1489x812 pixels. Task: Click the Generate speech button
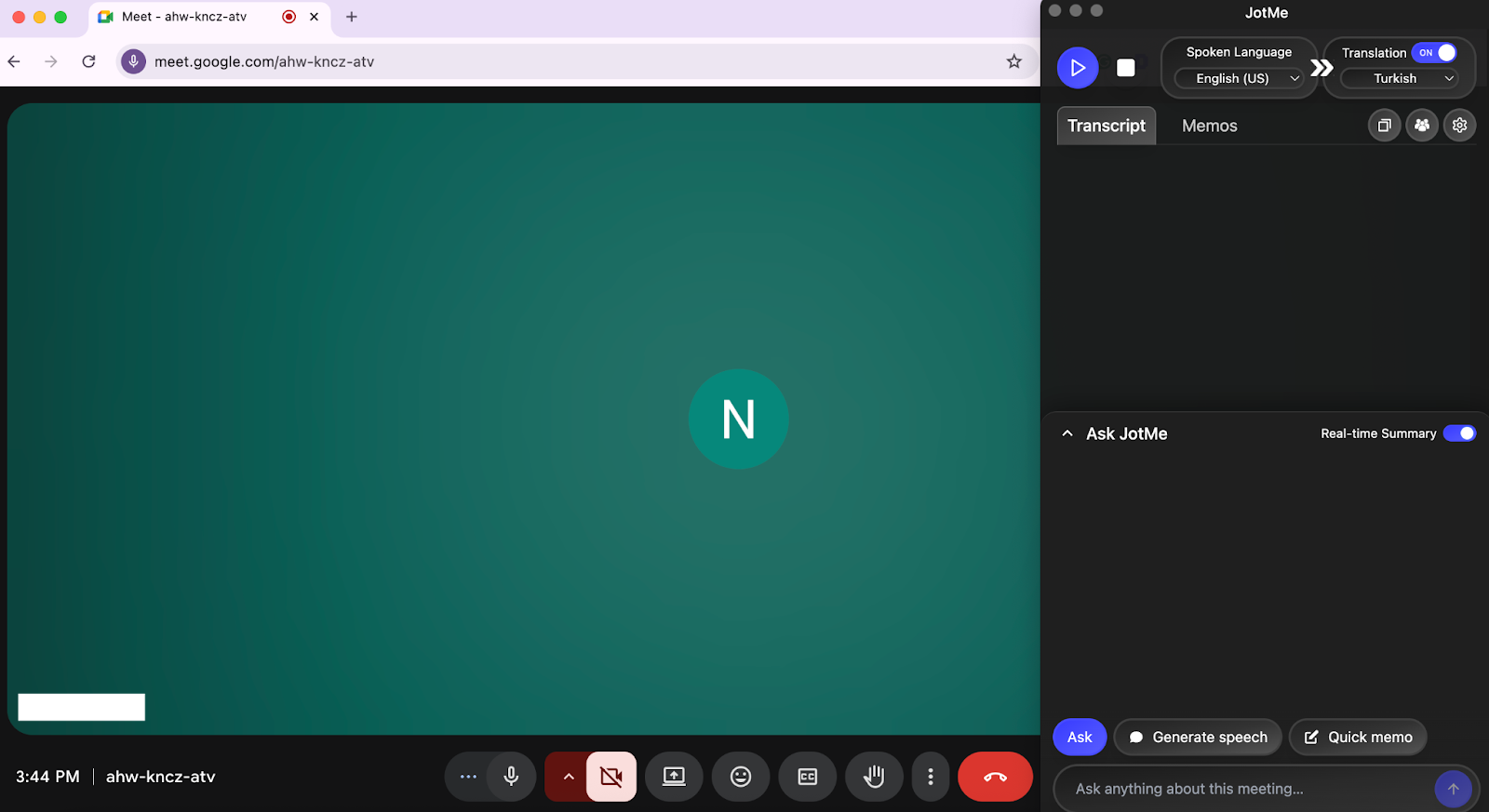pyautogui.click(x=1198, y=737)
